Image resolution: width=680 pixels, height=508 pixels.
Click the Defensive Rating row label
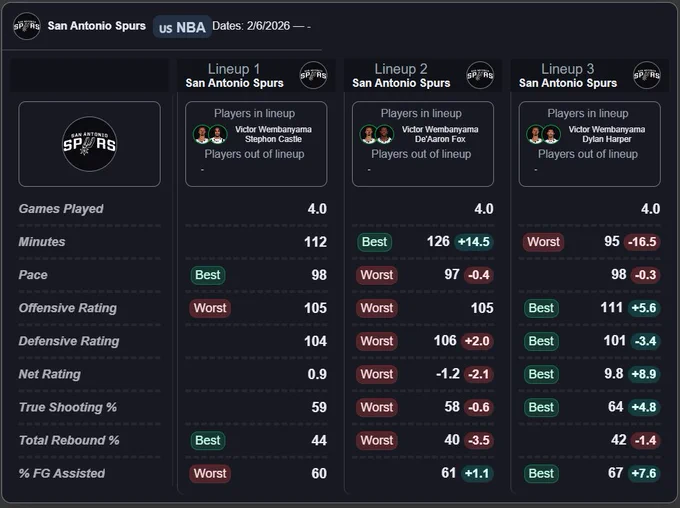(x=69, y=341)
